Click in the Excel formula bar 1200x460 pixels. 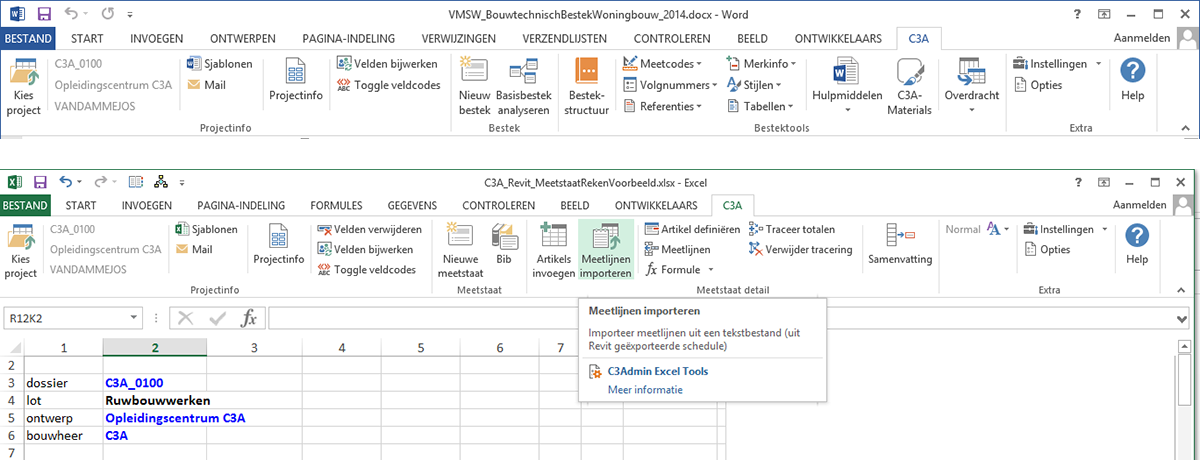click(720, 318)
